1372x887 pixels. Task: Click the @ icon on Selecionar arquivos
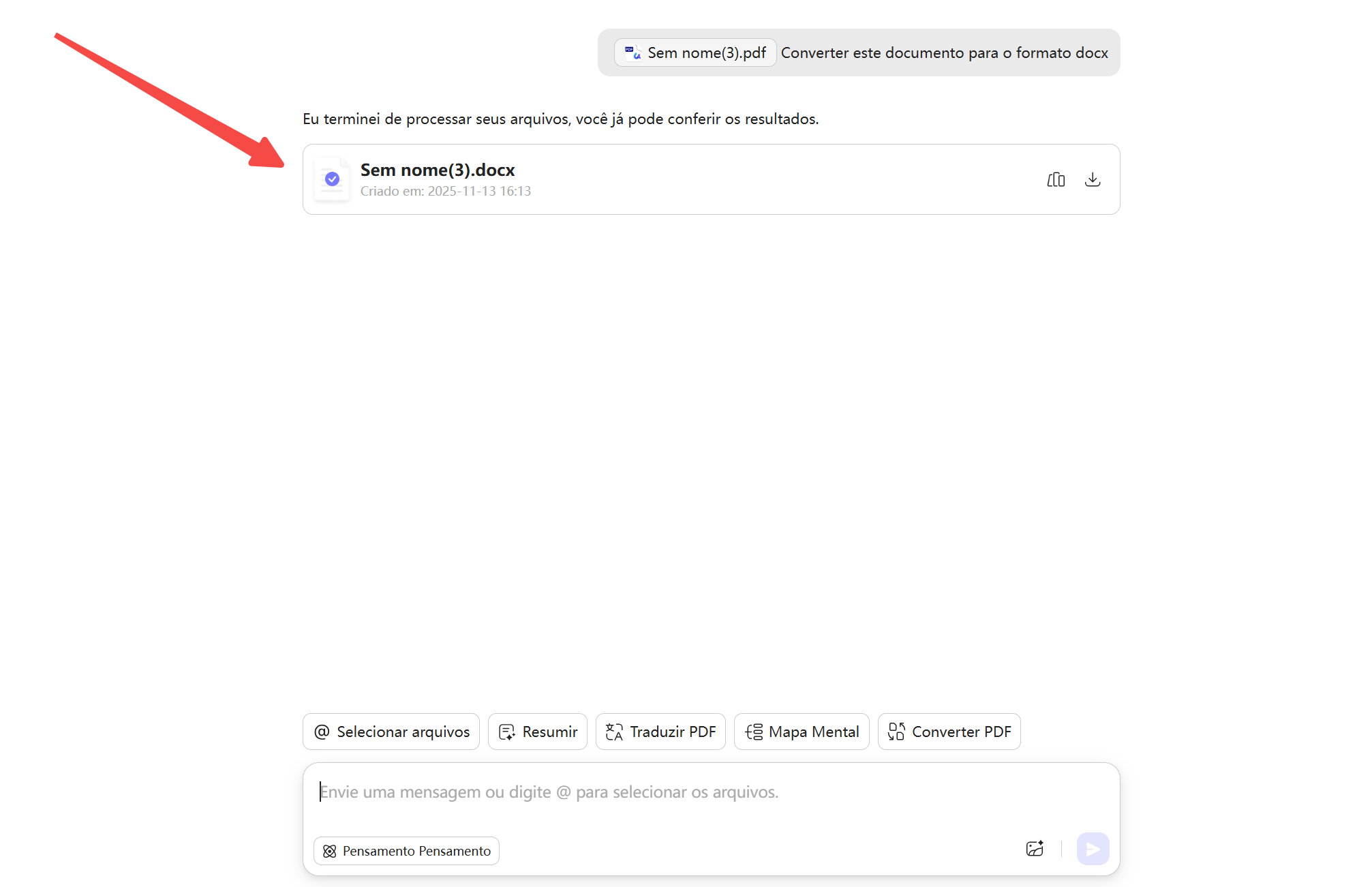(x=322, y=731)
